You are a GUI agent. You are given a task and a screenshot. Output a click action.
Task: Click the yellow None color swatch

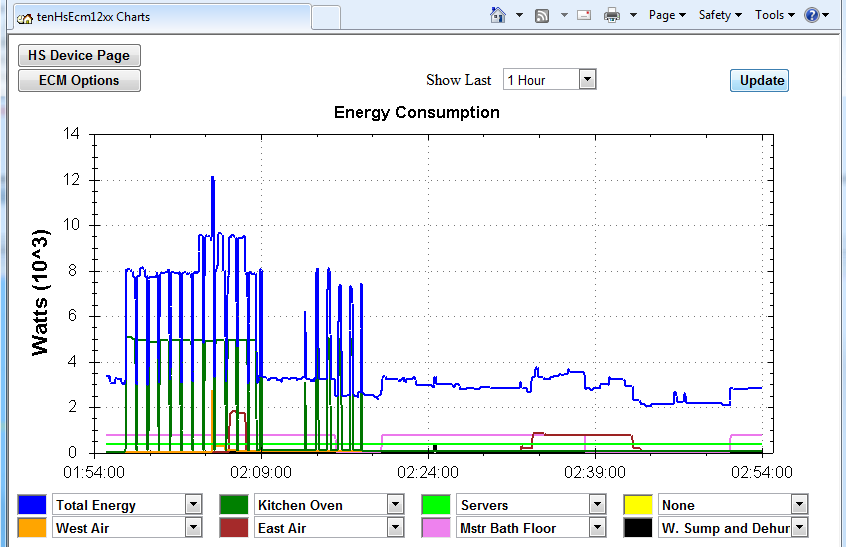pos(638,505)
